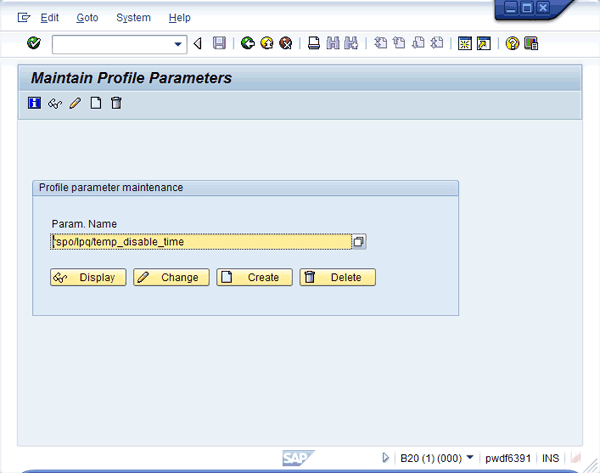This screenshot has width=600, height=473.
Task: Click the Display glasses icon in application toolbar
Action: pyautogui.click(x=55, y=103)
